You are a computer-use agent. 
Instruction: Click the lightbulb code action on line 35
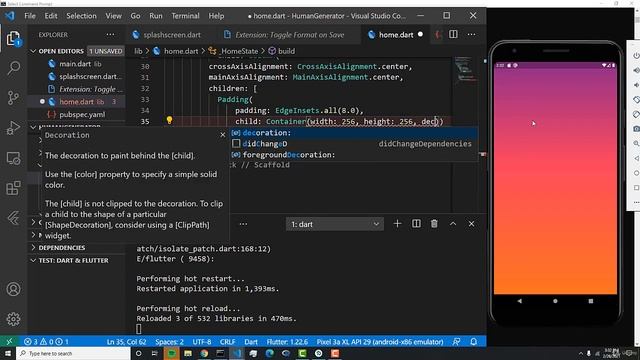(x=169, y=120)
